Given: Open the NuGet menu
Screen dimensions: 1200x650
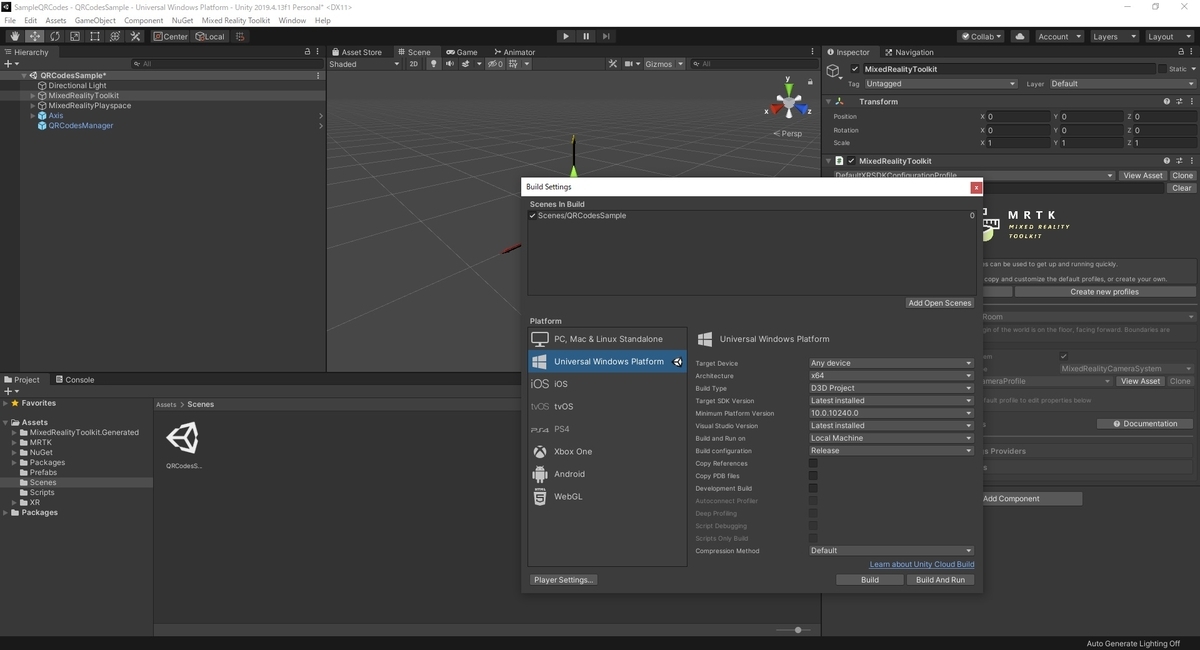Looking at the screenshot, I should (x=182, y=20).
